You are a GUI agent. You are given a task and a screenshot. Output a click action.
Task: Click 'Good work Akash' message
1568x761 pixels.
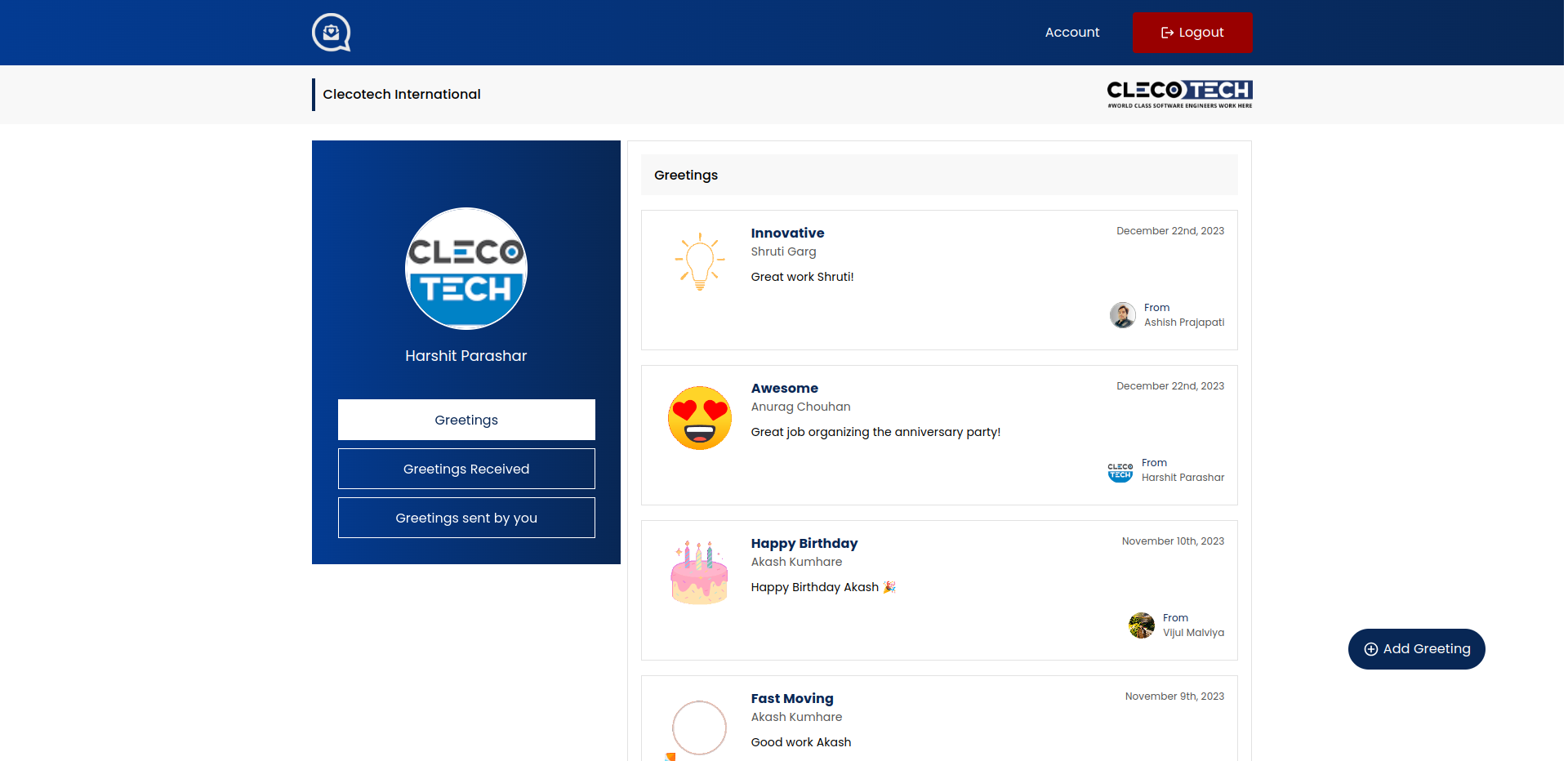coord(801,742)
